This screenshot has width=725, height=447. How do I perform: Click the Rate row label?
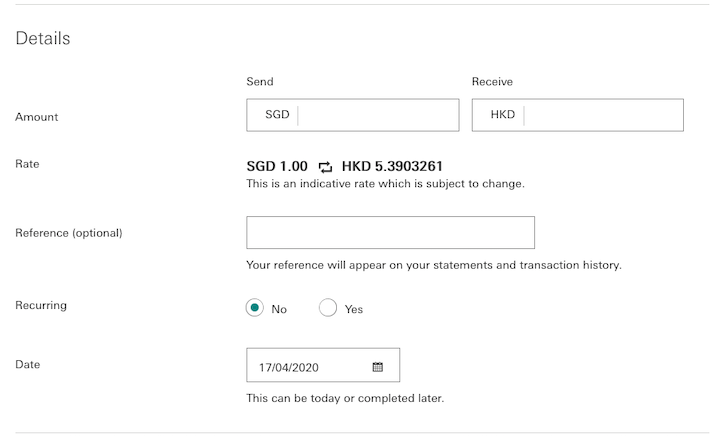[x=27, y=164]
